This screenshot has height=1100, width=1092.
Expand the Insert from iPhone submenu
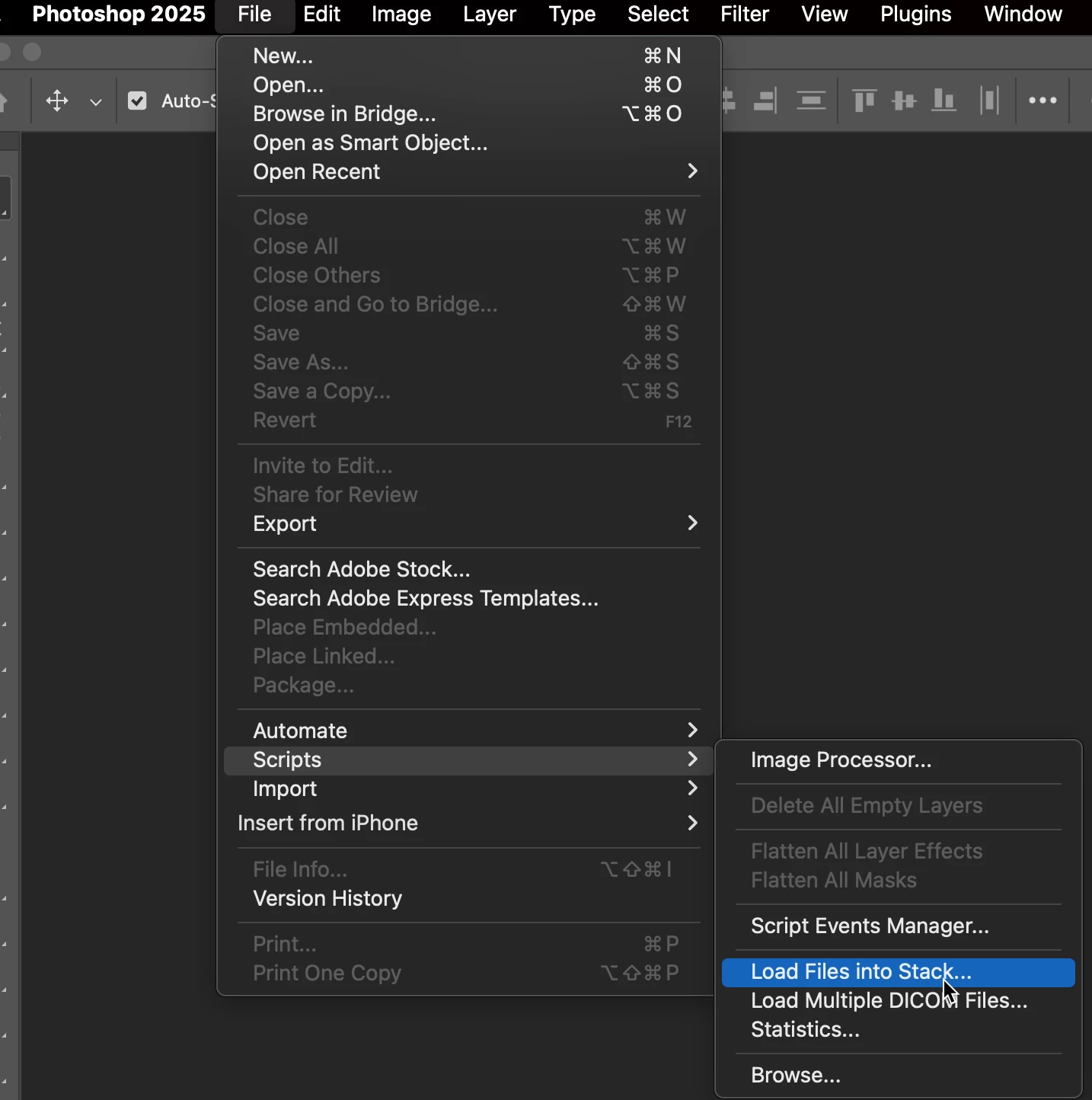tap(468, 823)
